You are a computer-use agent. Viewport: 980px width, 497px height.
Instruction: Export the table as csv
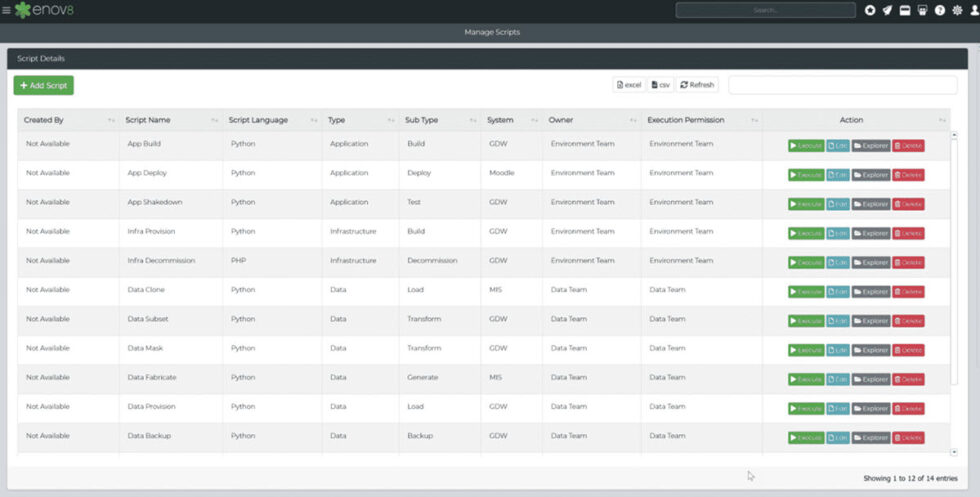[660, 85]
